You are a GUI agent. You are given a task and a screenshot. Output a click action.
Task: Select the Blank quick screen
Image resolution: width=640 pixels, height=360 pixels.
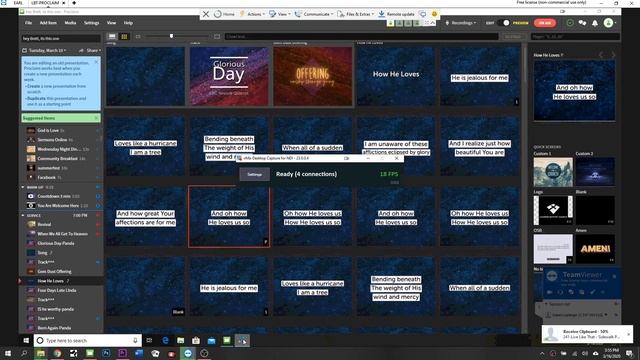595,210
